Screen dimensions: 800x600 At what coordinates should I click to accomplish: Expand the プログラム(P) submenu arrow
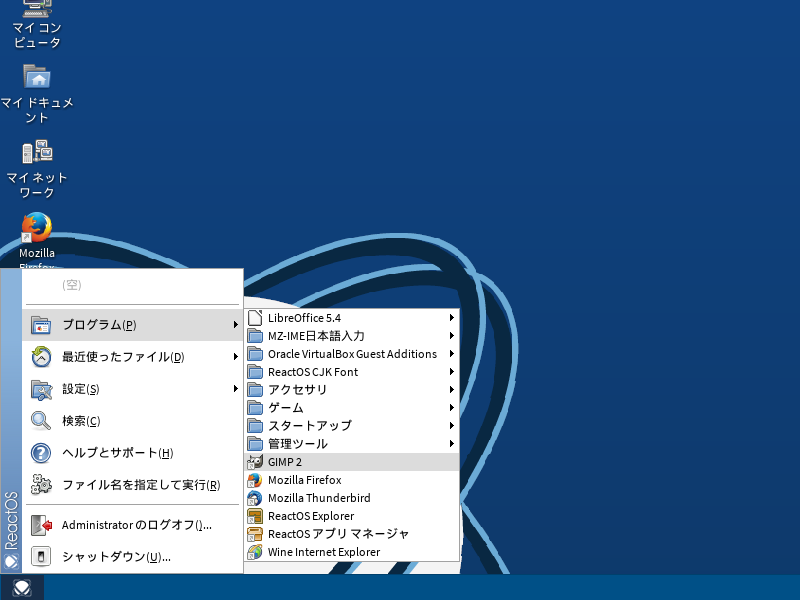235,324
